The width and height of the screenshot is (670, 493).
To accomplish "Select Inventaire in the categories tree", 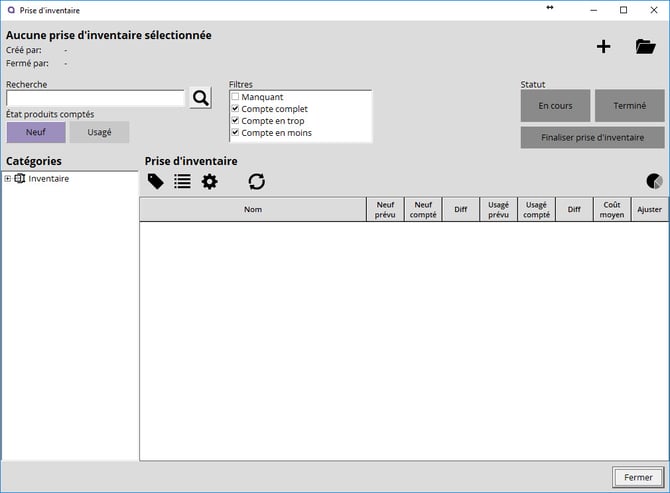I will click(48, 179).
